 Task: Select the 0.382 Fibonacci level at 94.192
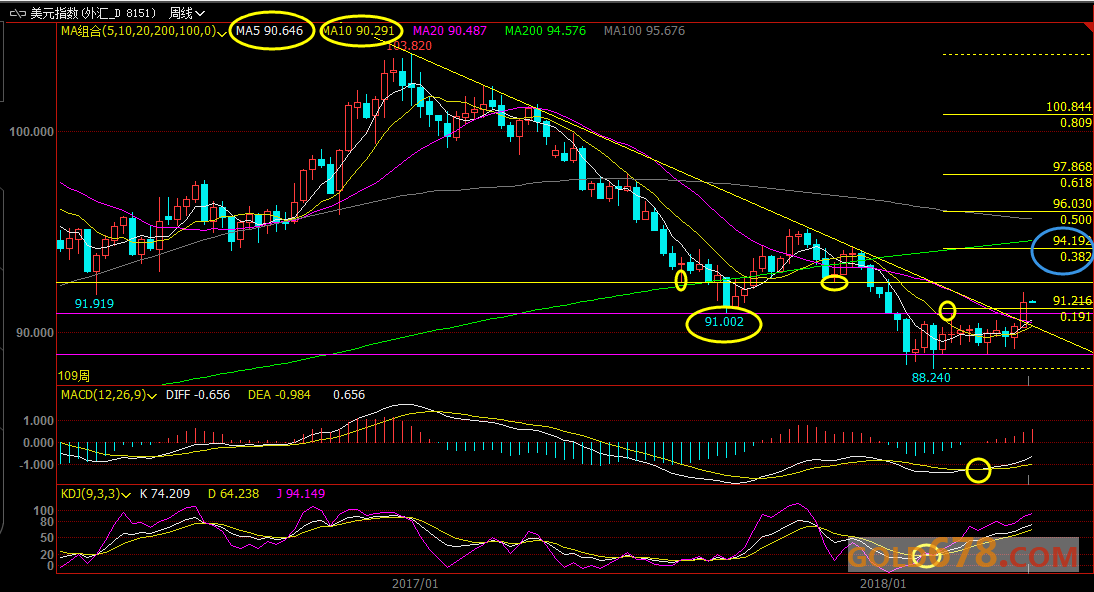[x=1075, y=257]
